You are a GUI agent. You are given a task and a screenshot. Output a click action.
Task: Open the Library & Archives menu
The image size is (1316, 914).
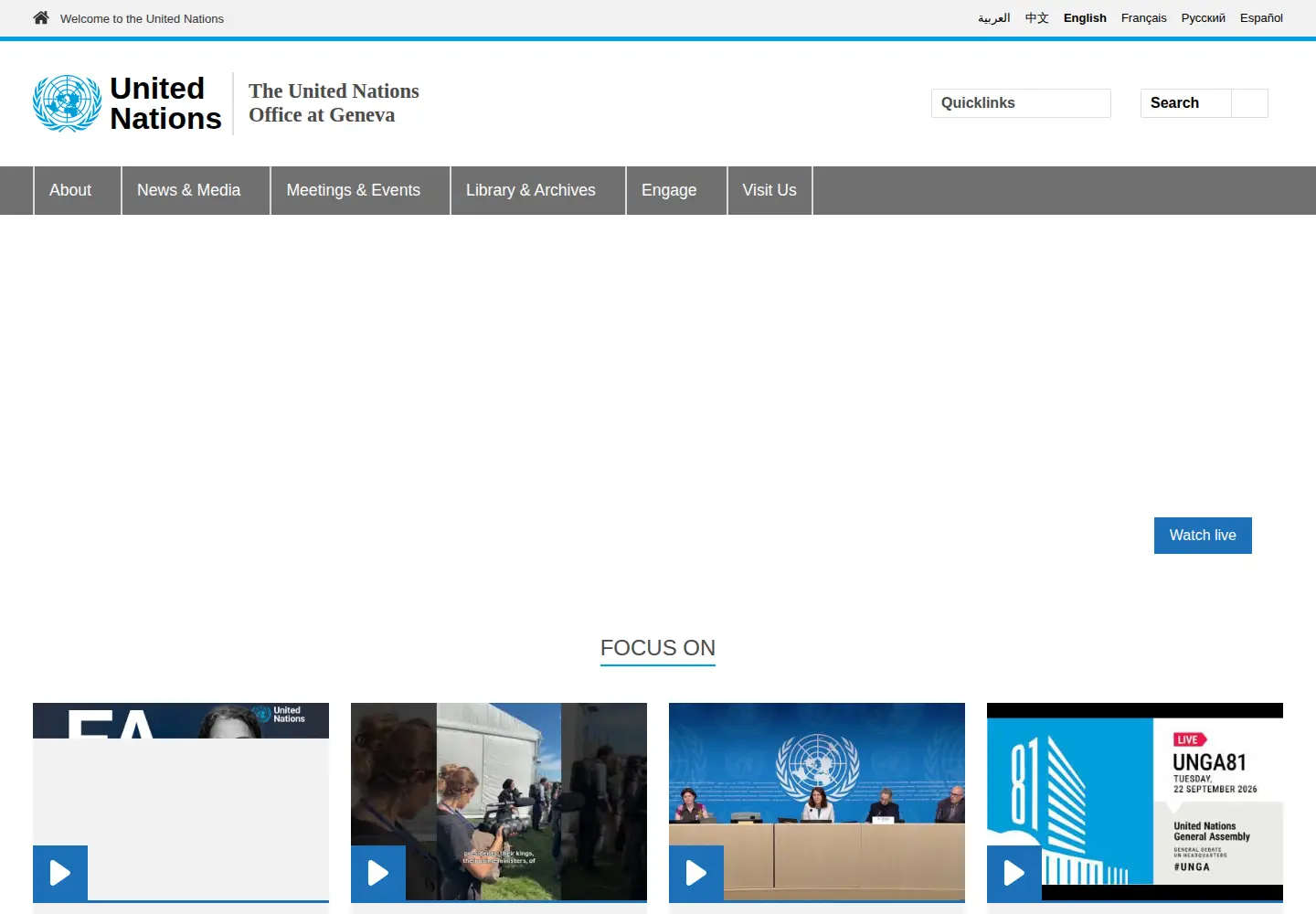click(537, 190)
